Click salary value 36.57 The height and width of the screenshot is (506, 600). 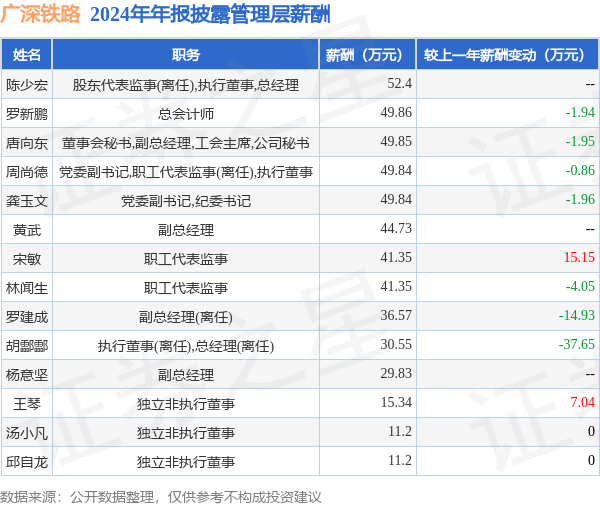[396, 315]
